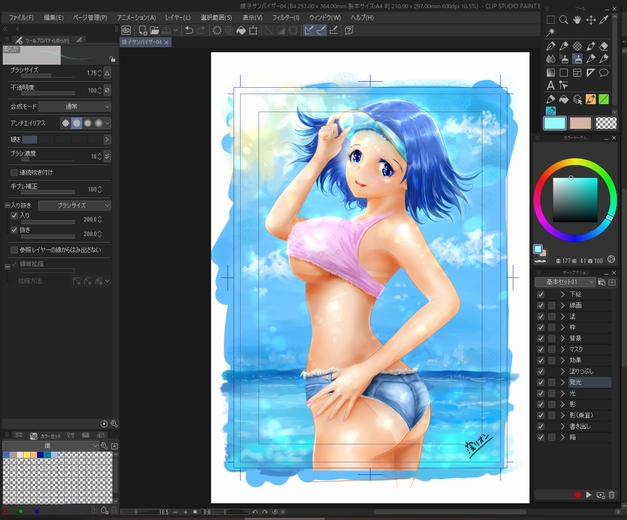
Task: Open the 編集(E) menu
Action: coord(54,18)
